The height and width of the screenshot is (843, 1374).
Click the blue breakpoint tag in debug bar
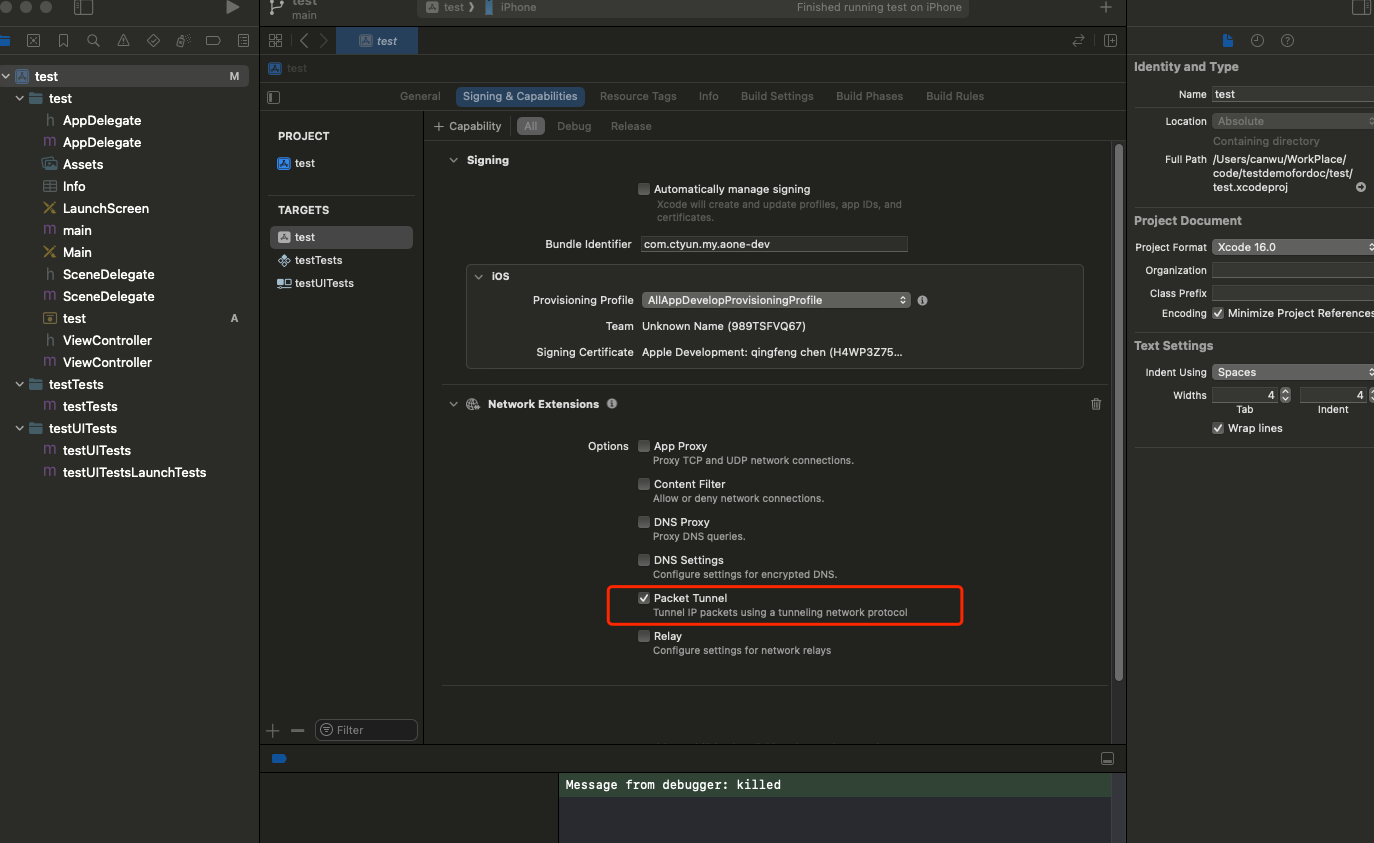(x=279, y=759)
